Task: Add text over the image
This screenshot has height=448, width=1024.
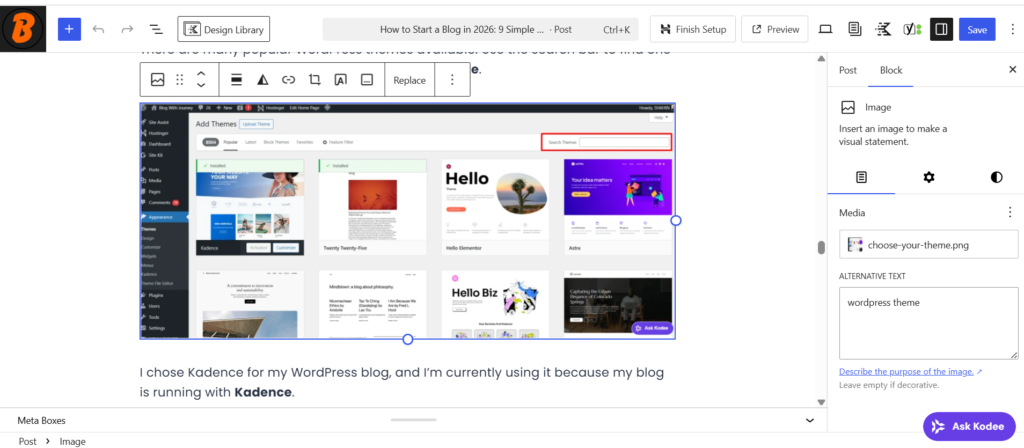Action: [x=340, y=80]
